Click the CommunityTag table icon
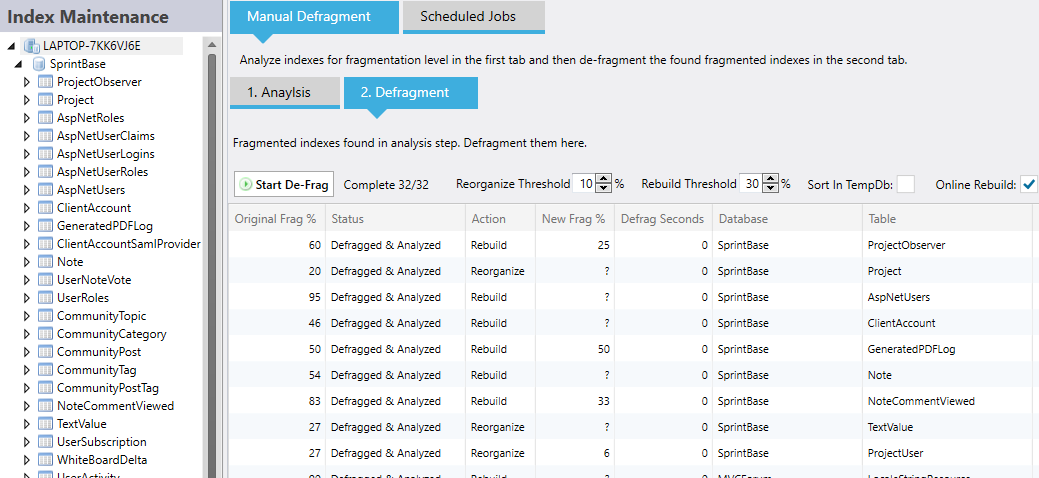This screenshot has width=1039, height=478. click(45, 370)
